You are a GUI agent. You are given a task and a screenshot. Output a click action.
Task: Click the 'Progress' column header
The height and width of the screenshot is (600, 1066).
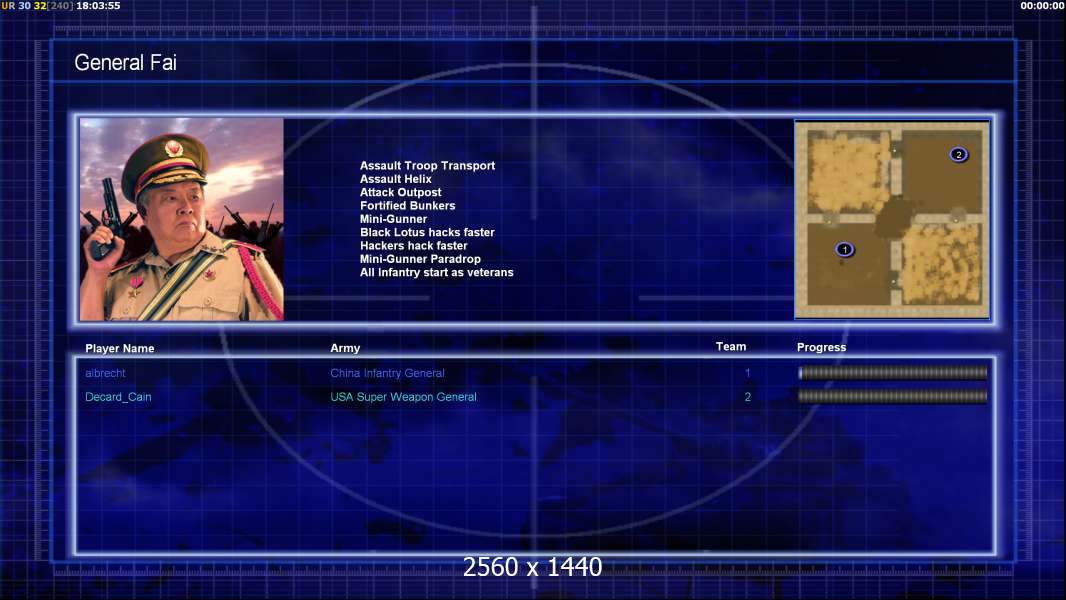[x=821, y=347]
